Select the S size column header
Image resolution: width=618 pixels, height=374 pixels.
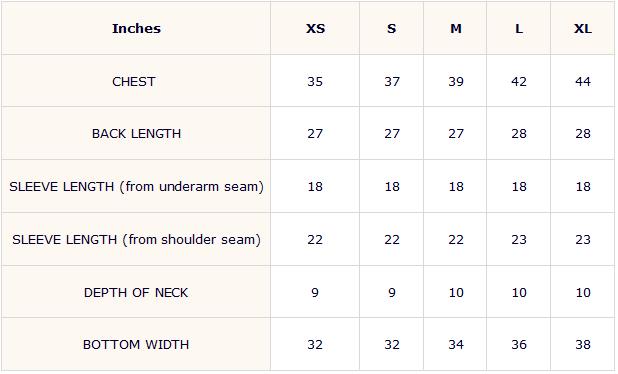point(391,28)
